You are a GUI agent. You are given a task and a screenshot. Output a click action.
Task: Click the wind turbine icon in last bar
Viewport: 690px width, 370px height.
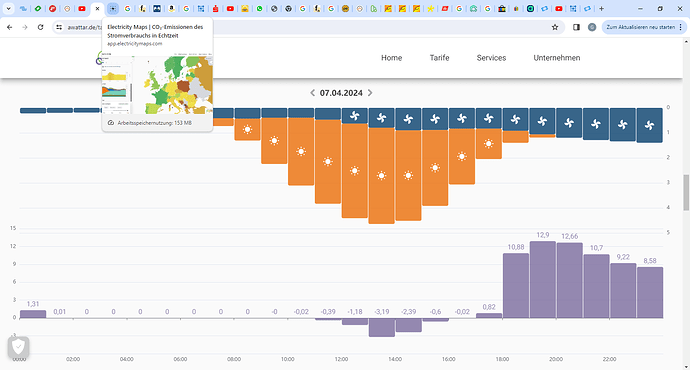[649, 125]
